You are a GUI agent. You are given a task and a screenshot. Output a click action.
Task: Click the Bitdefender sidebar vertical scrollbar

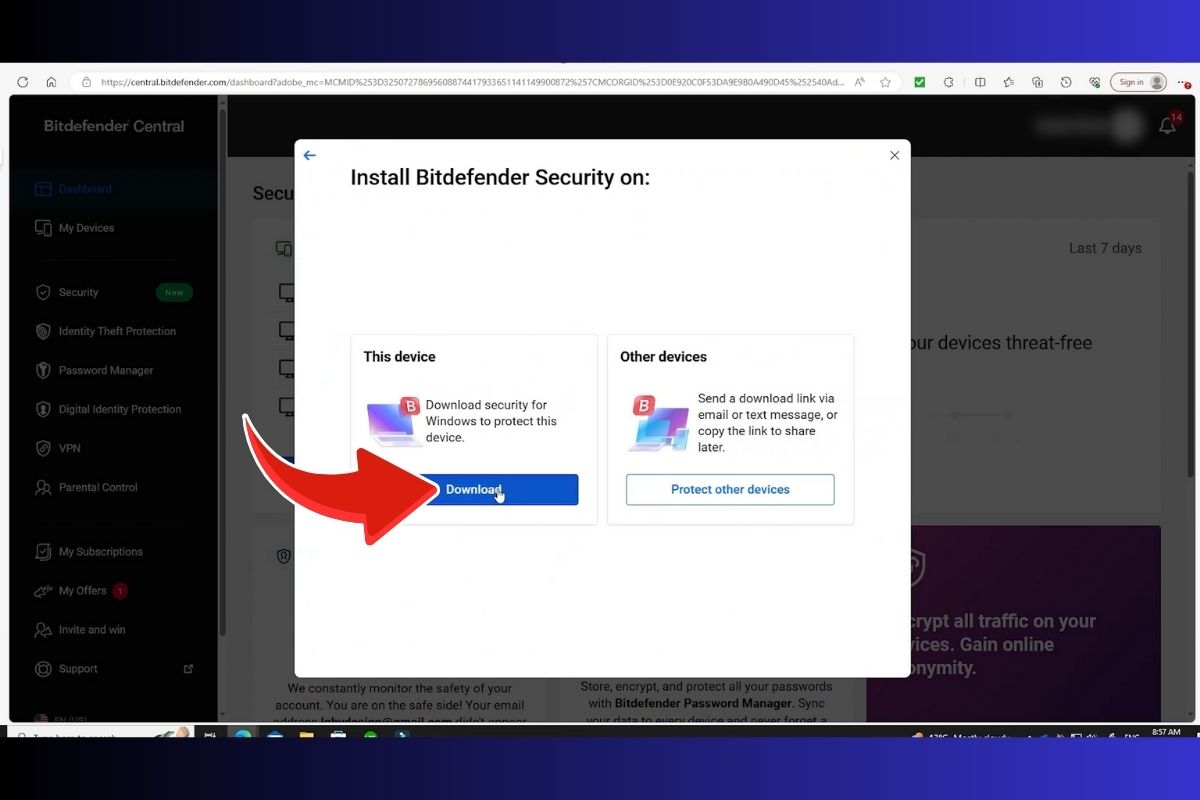tap(222, 370)
